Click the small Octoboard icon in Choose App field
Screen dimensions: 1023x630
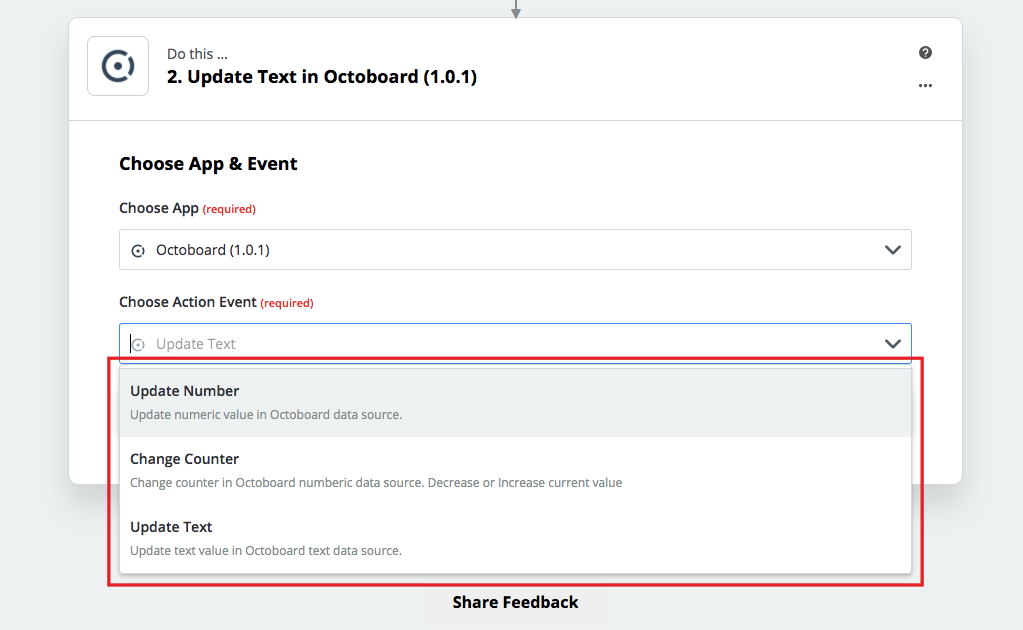coord(138,250)
